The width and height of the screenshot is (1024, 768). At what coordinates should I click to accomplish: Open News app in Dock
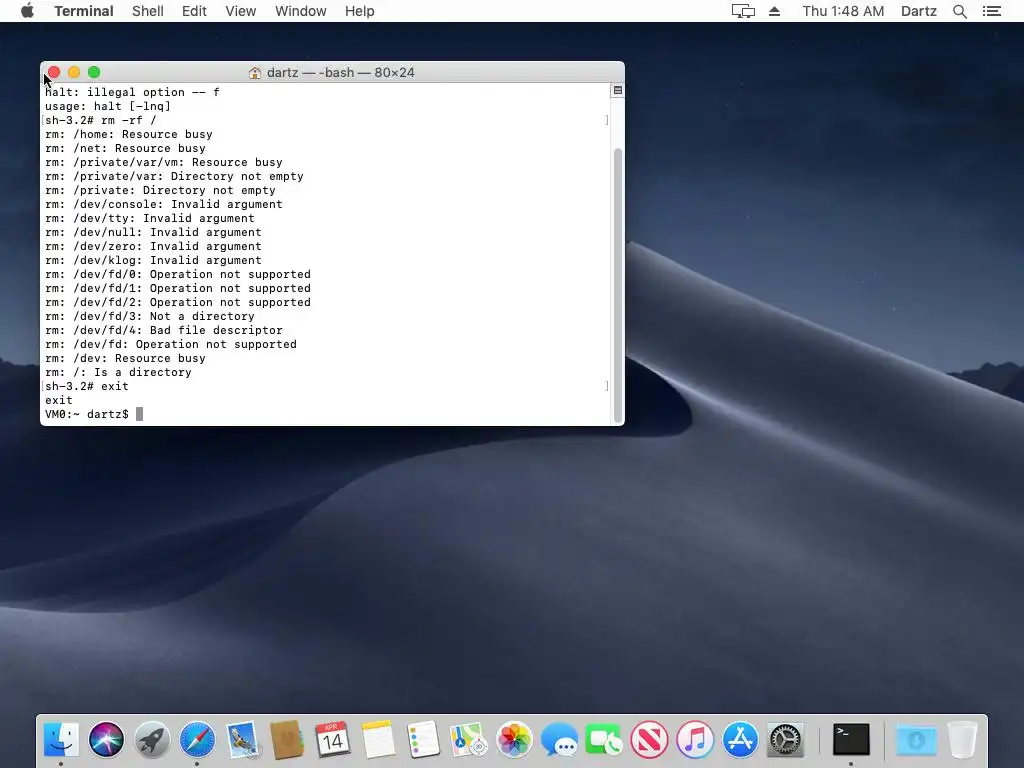(650, 740)
